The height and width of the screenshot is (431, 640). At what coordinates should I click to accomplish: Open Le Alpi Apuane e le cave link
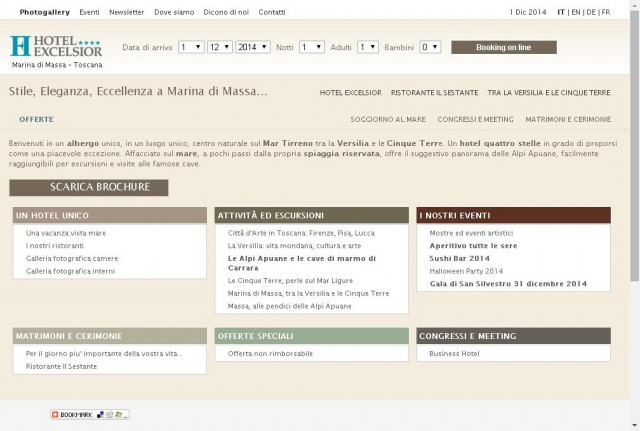[302, 263]
